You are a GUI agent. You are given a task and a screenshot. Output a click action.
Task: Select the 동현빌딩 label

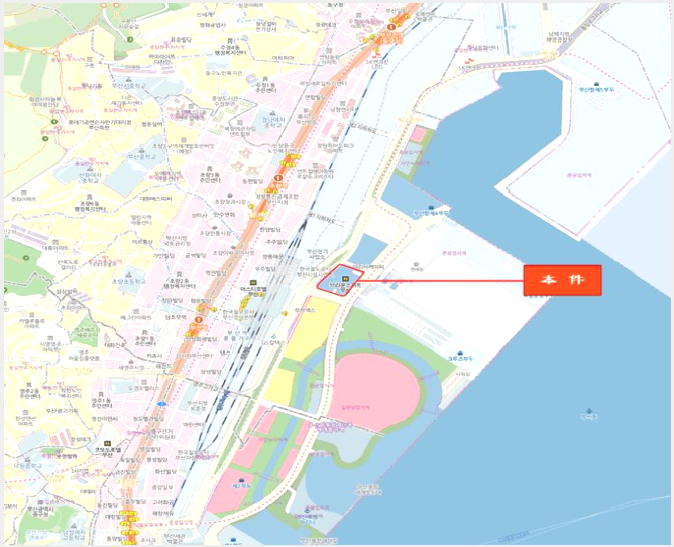click(x=252, y=182)
